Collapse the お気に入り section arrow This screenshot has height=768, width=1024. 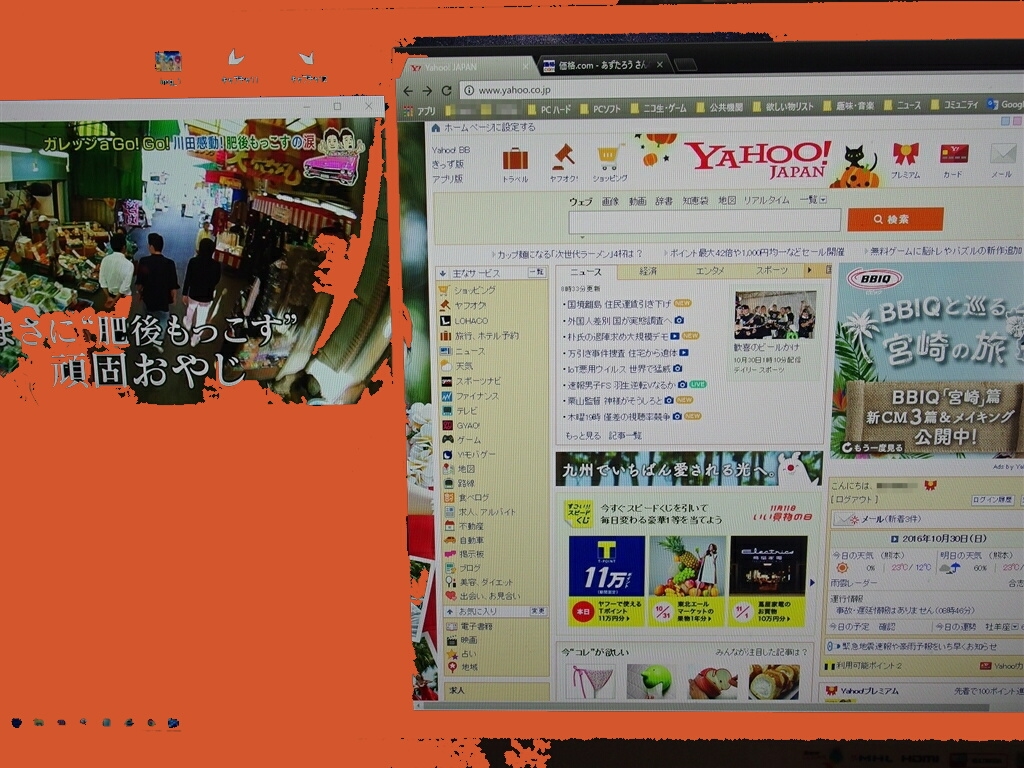[449, 612]
